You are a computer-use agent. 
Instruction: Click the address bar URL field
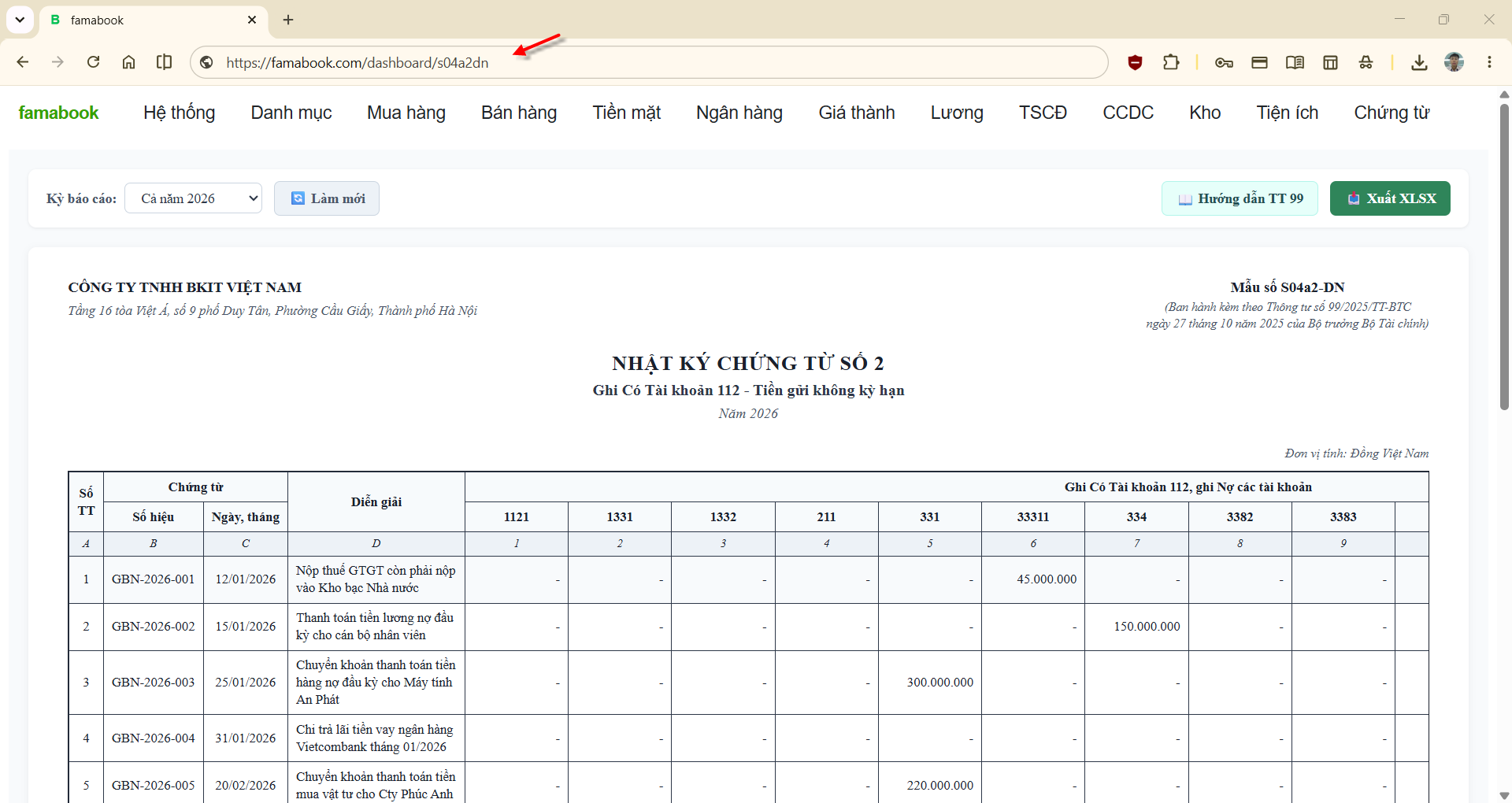(650, 62)
